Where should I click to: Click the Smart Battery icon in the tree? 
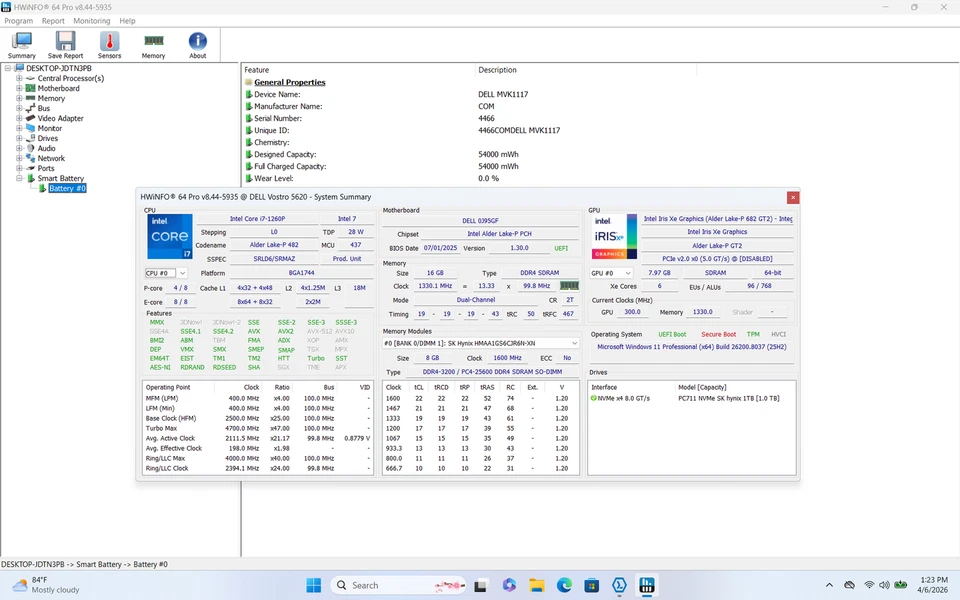click(x=30, y=178)
